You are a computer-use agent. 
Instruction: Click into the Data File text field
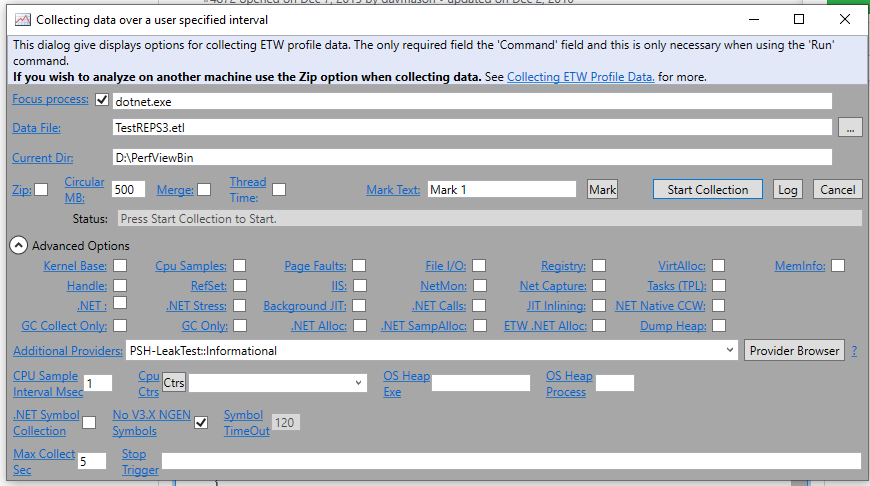click(x=472, y=127)
